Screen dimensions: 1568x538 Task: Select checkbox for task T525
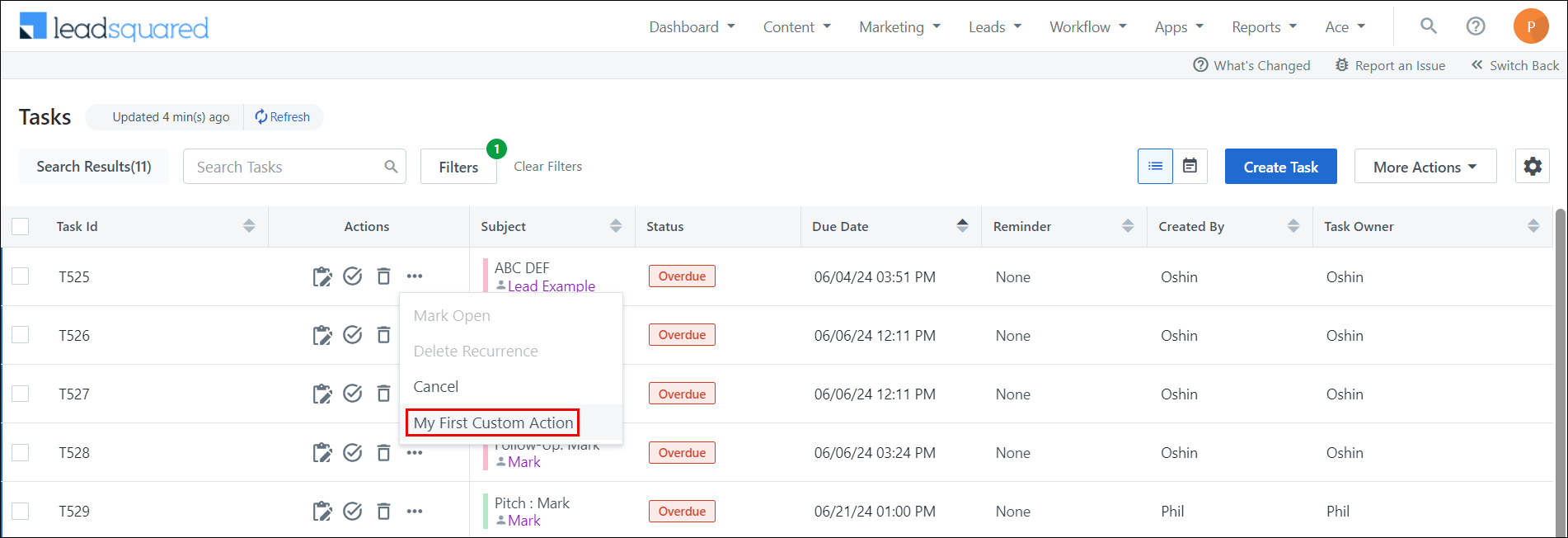21,276
